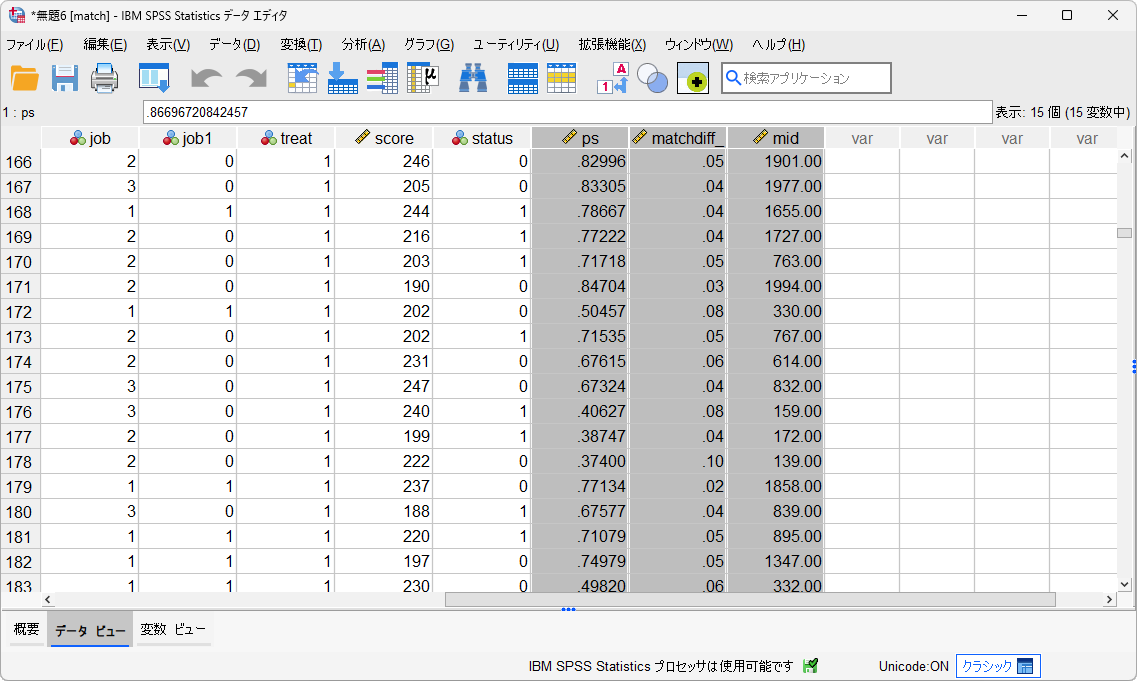
Task: Click the vertical scrollbar down arrow
Action: tap(1125, 584)
